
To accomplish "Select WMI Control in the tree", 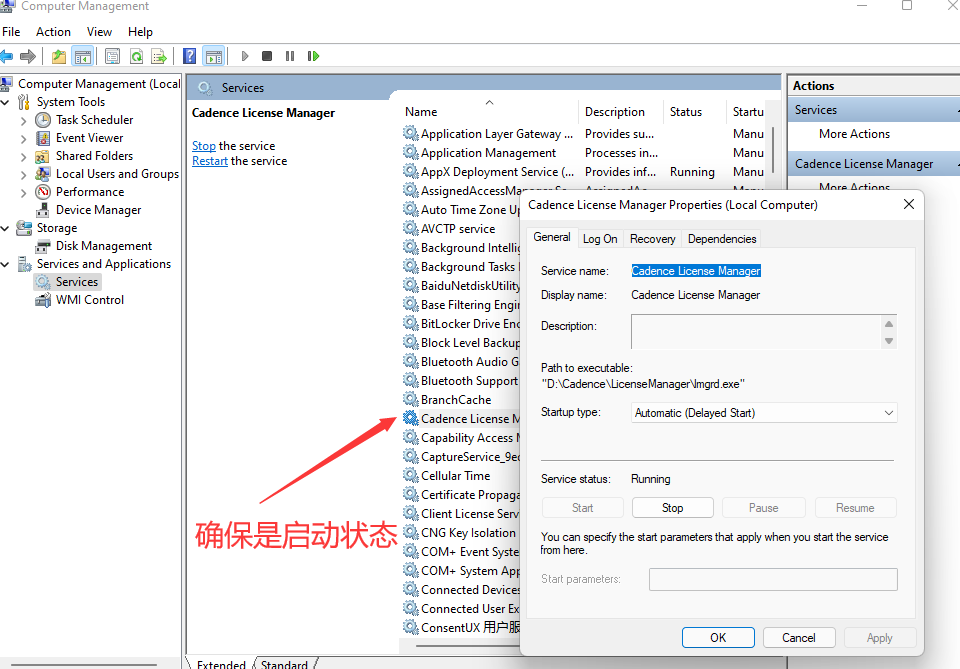I will pyautogui.click(x=90, y=300).
